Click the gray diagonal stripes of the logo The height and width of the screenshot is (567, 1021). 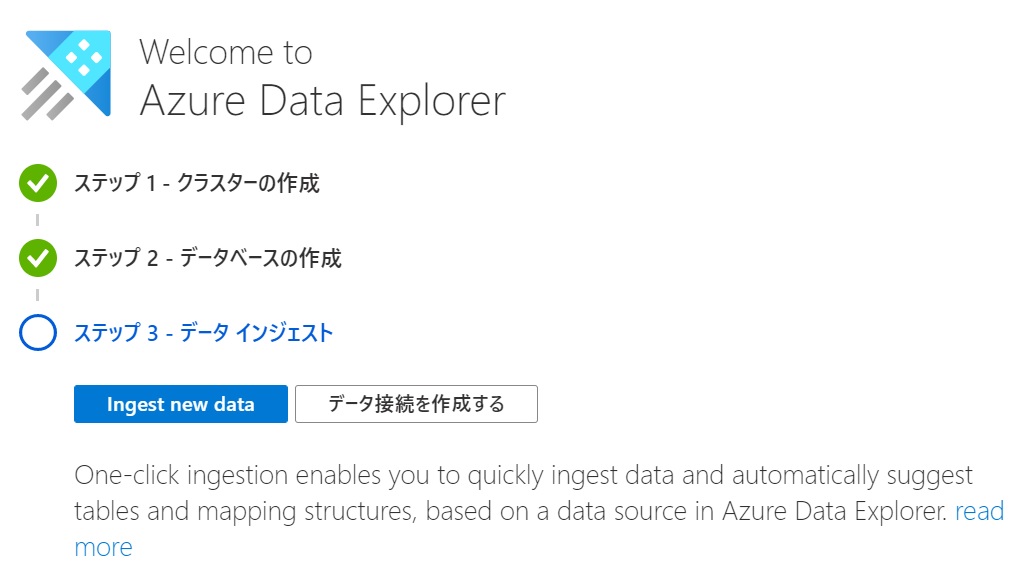click(46, 95)
